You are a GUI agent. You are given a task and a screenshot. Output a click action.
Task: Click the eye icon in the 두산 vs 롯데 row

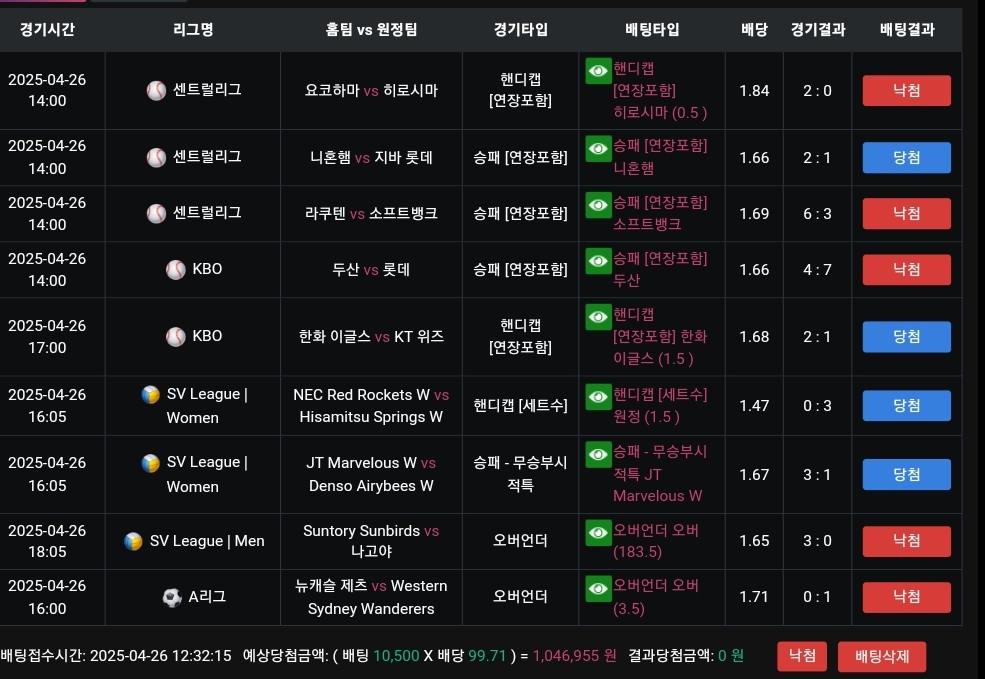[x=598, y=261]
